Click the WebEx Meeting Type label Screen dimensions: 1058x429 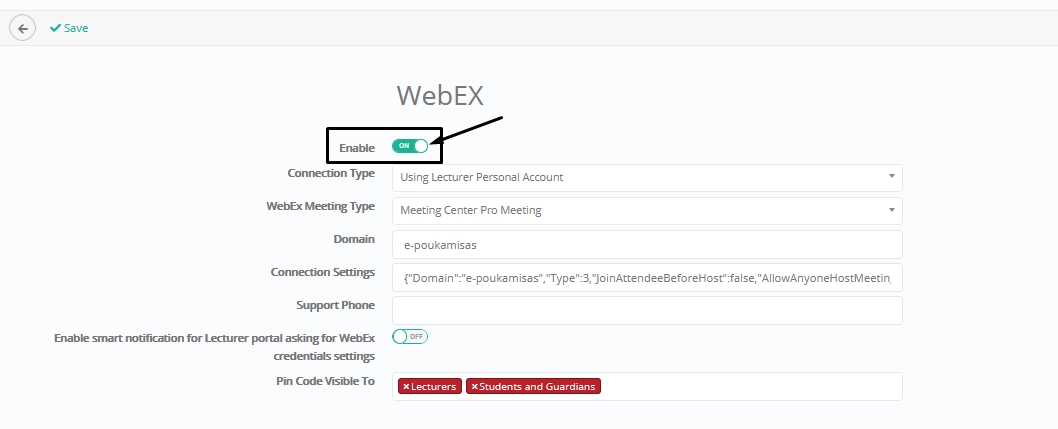tap(321, 206)
